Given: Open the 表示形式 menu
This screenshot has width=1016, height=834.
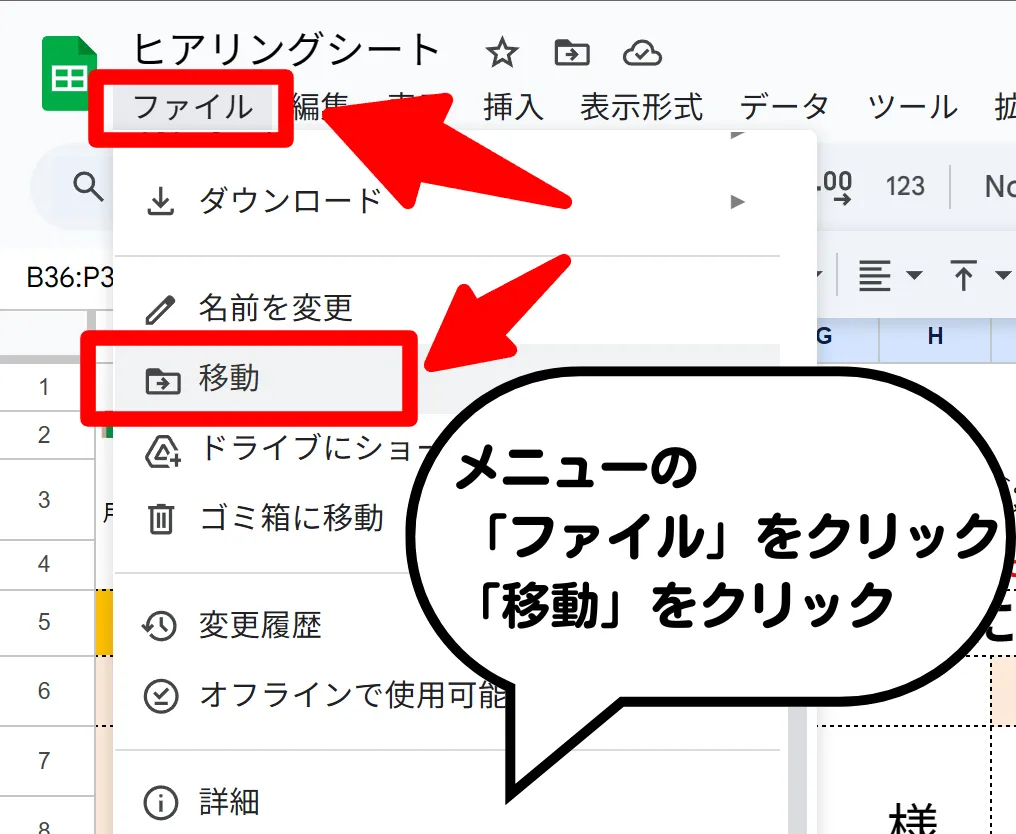Looking at the screenshot, I should pos(641,106).
